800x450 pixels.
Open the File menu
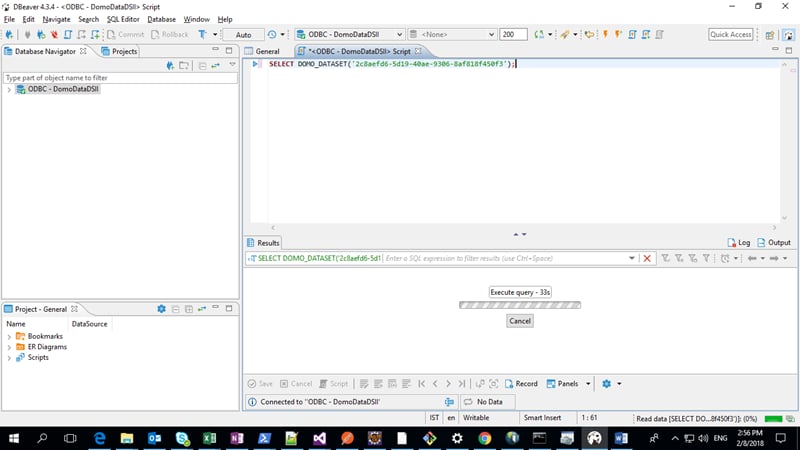(x=9, y=19)
